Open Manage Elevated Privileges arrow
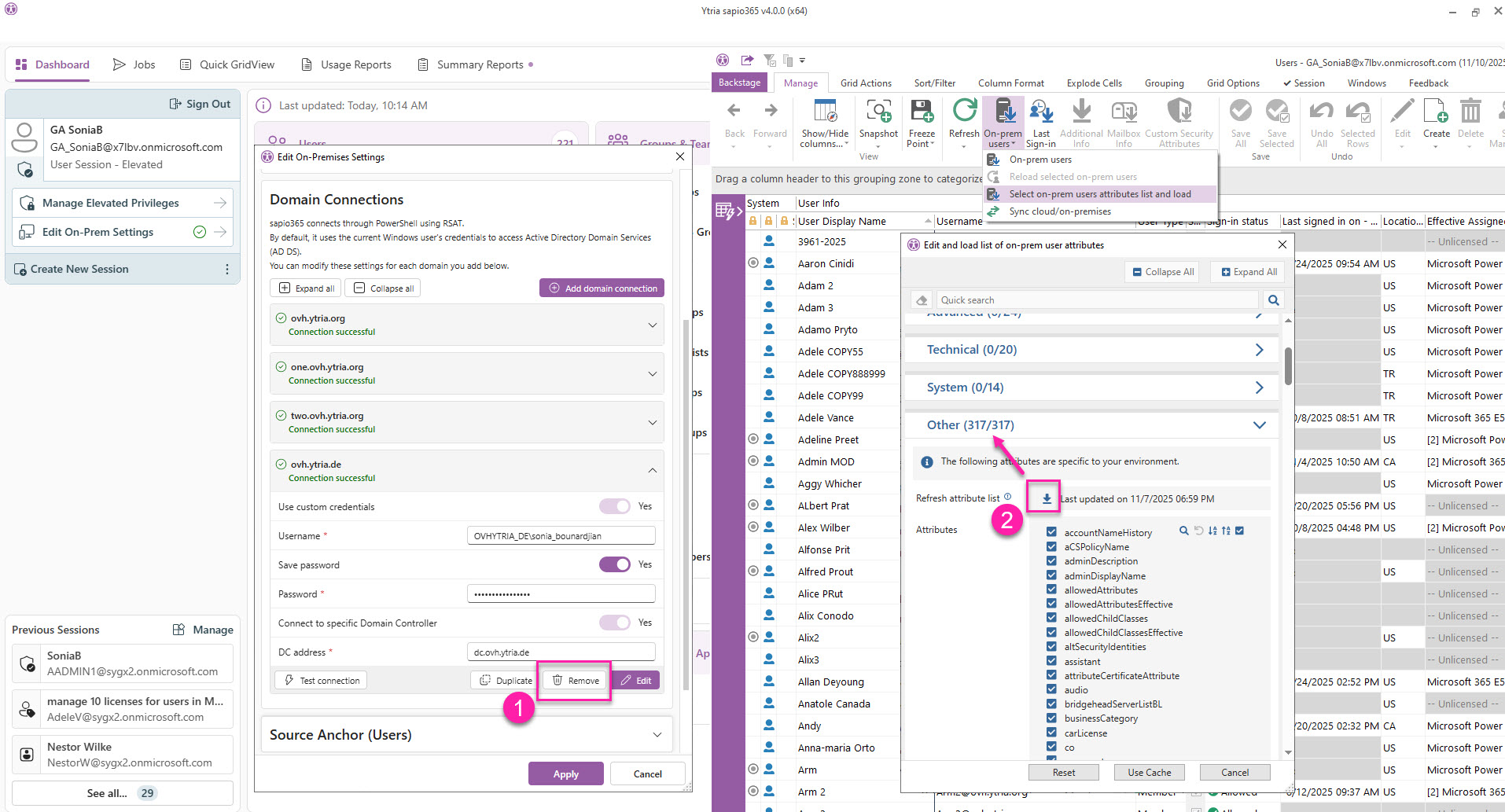The width and height of the screenshot is (1505, 812). 220,203
